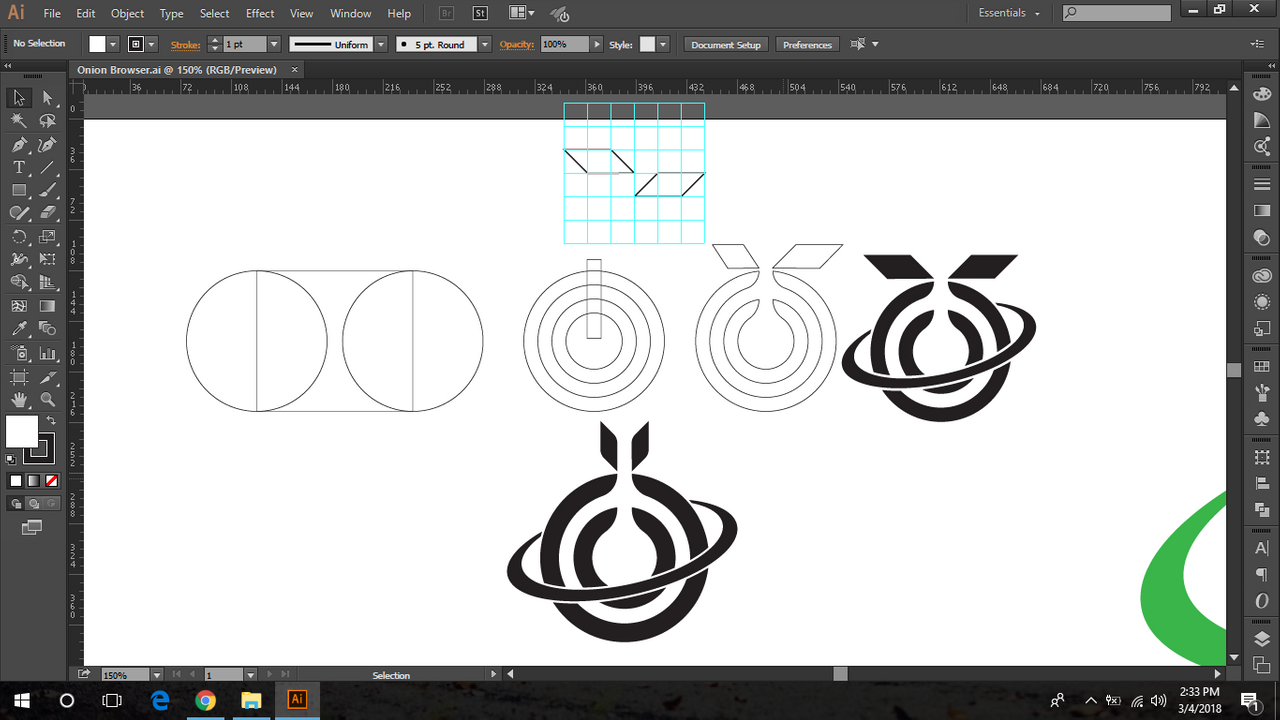Pick the Lasso tool
Image resolution: width=1280 pixels, height=720 pixels.
click(47, 121)
